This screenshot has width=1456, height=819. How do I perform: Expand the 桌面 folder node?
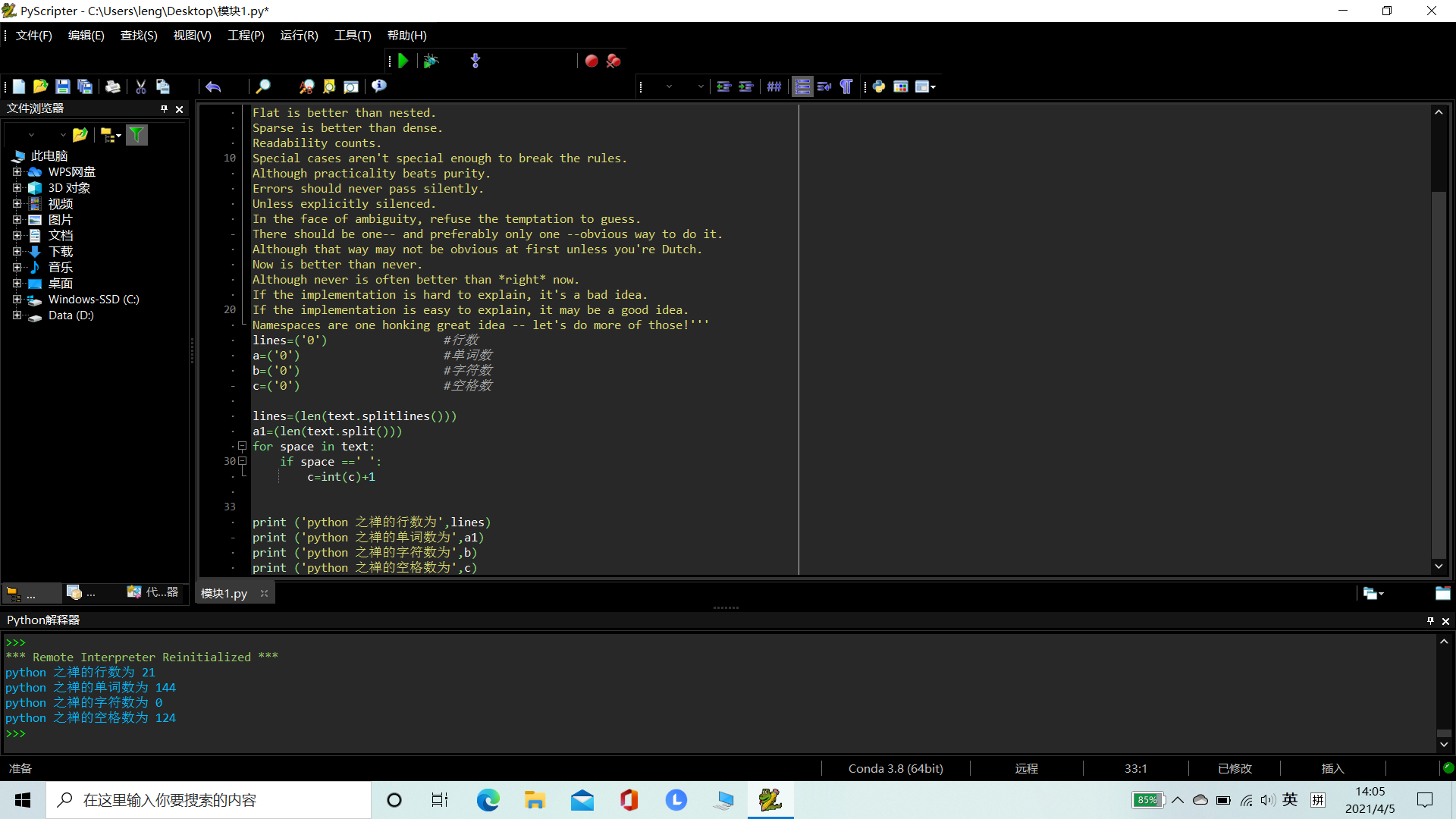[x=17, y=284]
